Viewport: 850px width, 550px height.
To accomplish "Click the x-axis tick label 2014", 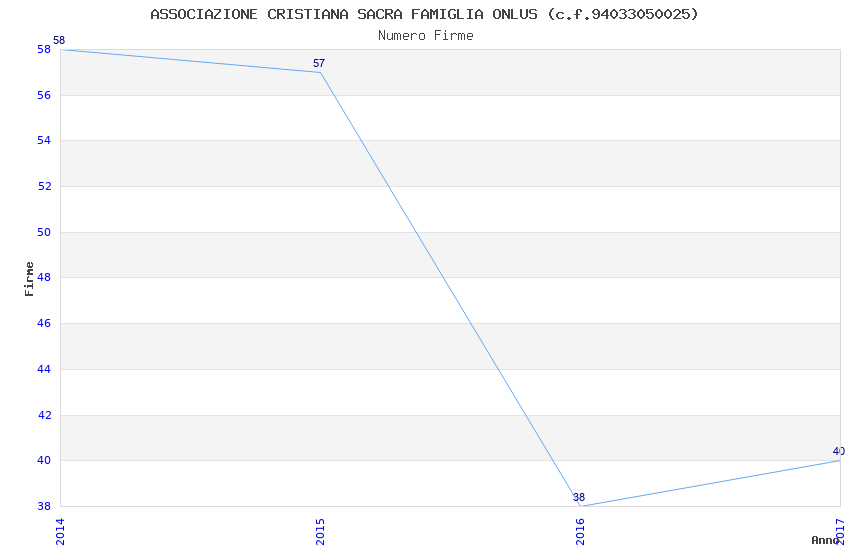I will [x=60, y=532].
